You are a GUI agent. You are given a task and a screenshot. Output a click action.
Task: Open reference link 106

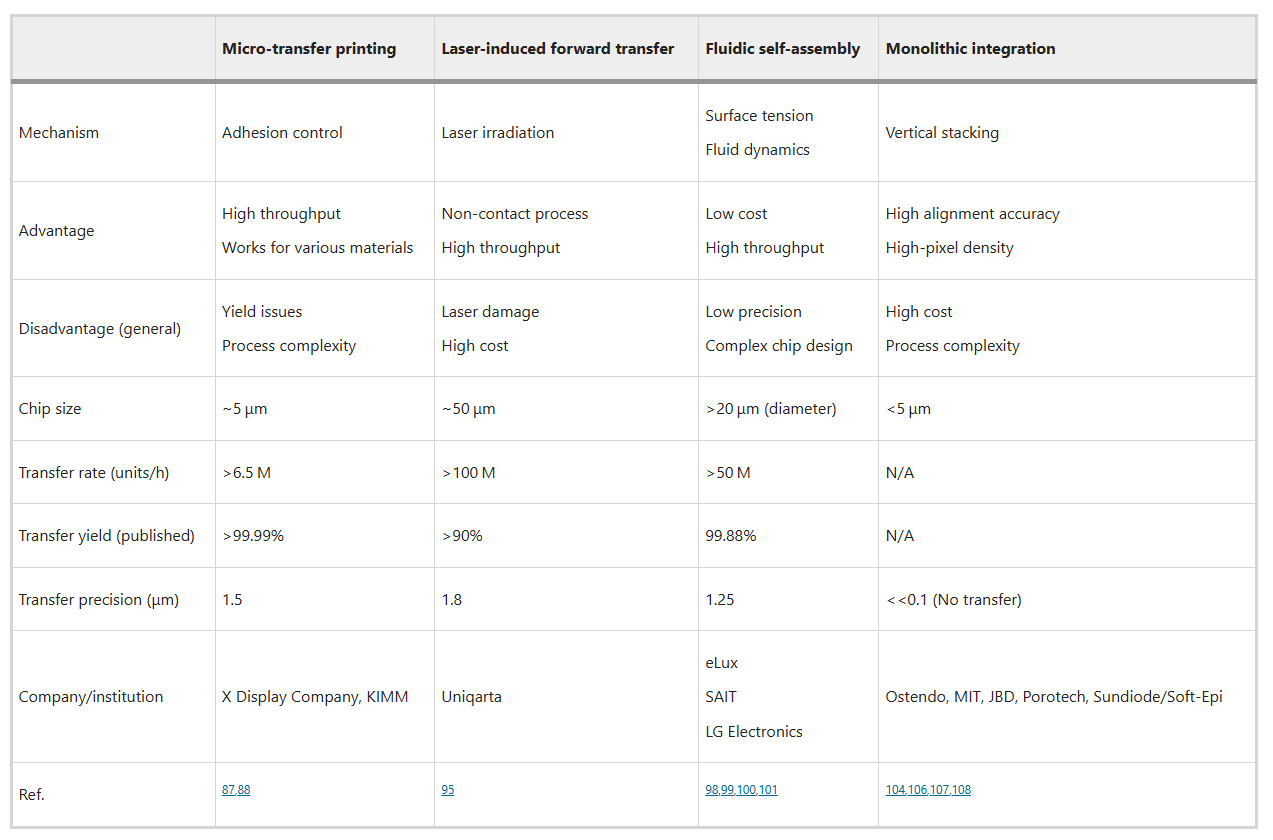pos(917,790)
